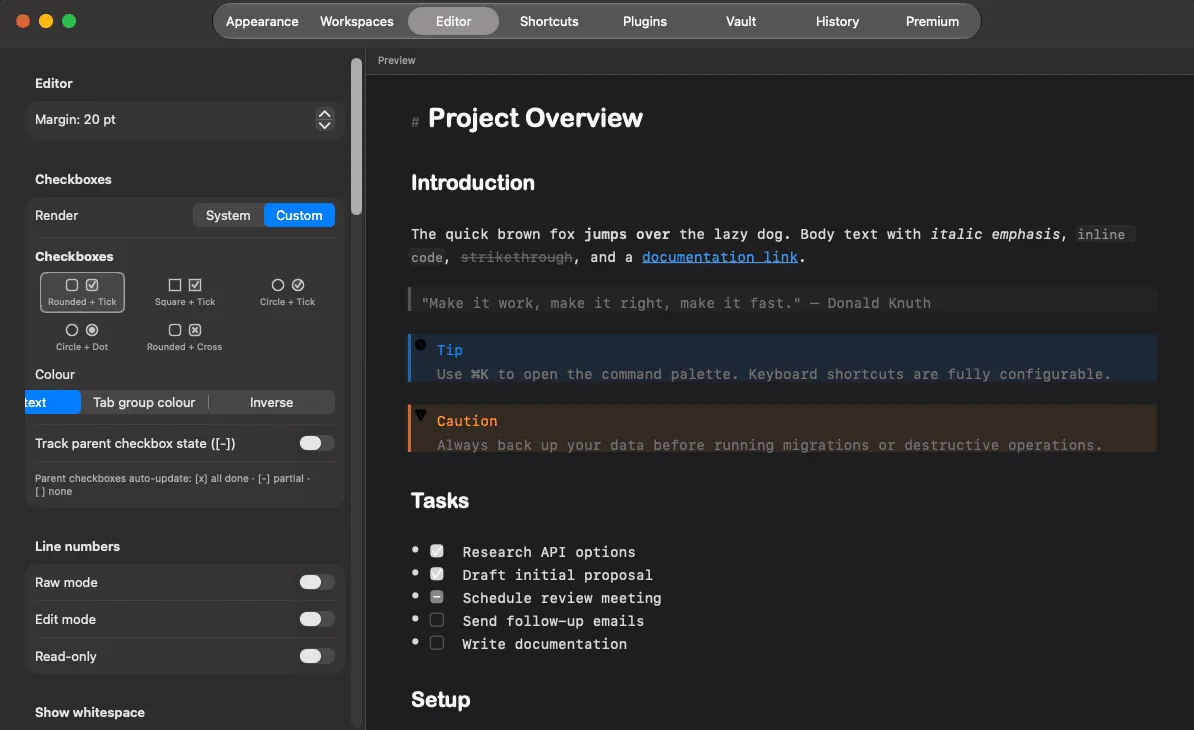Click the Tip callout title
This screenshot has width=1194, height=730.
click(x=449, y=350)
